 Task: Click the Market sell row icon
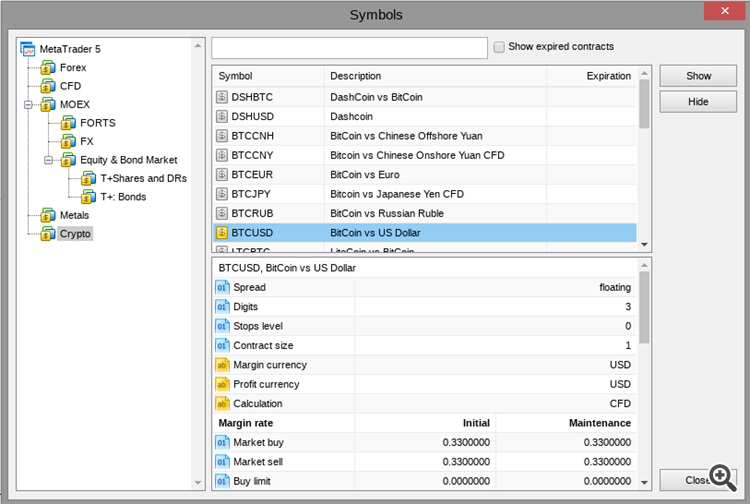222,461
